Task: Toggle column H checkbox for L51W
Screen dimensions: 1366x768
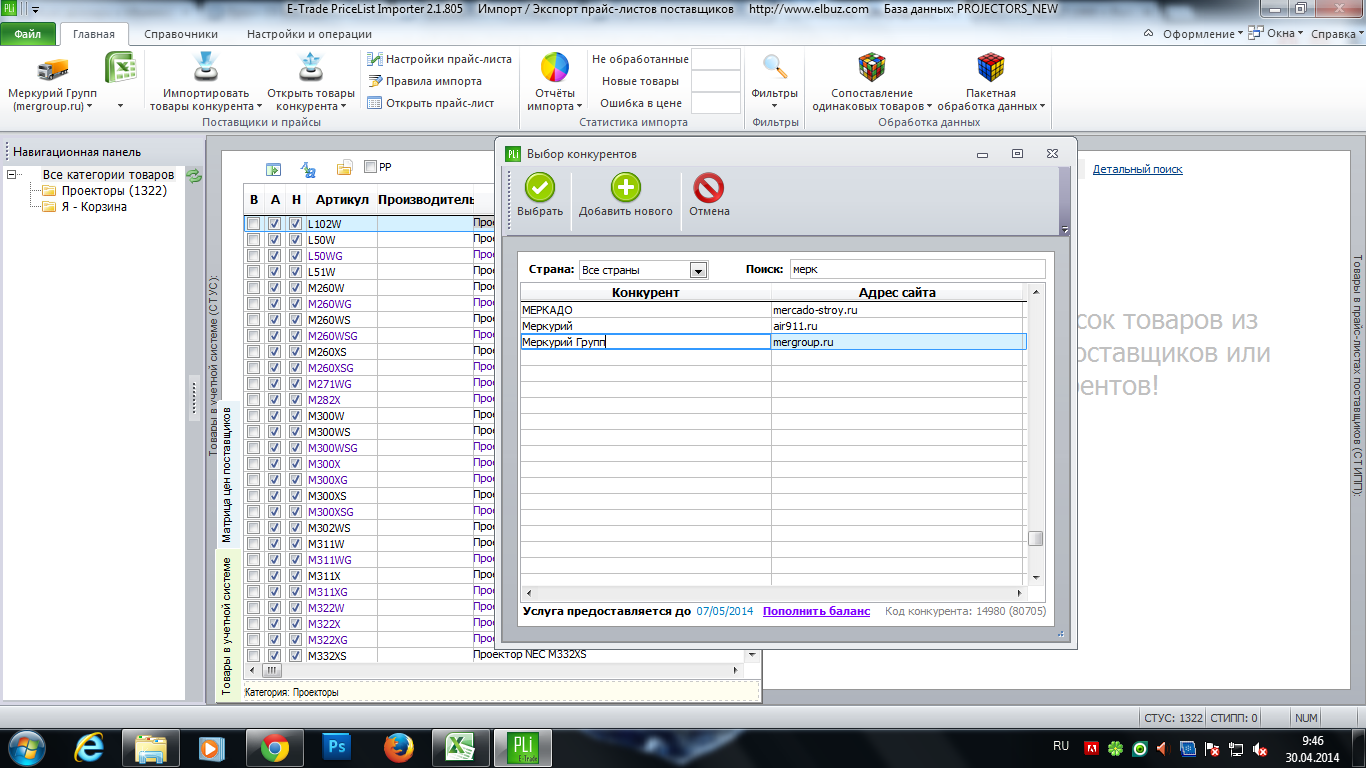Action: 295,272
